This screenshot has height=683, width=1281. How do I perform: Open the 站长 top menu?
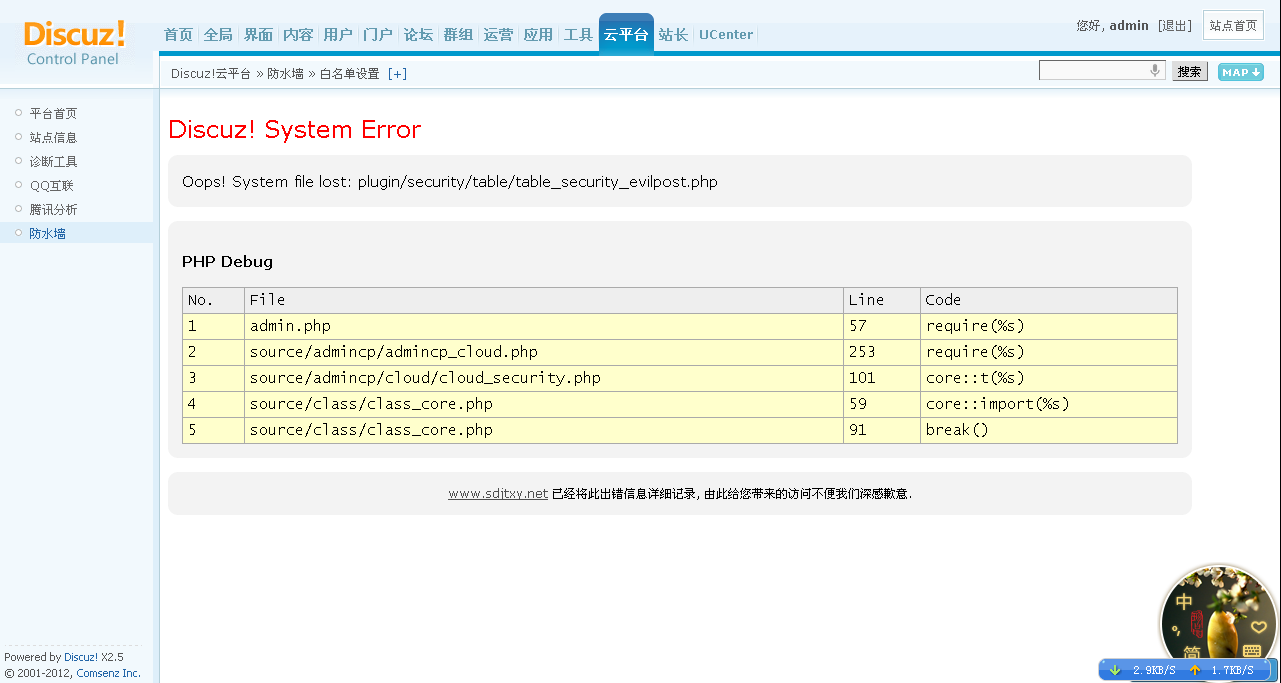tap(673, 35)
